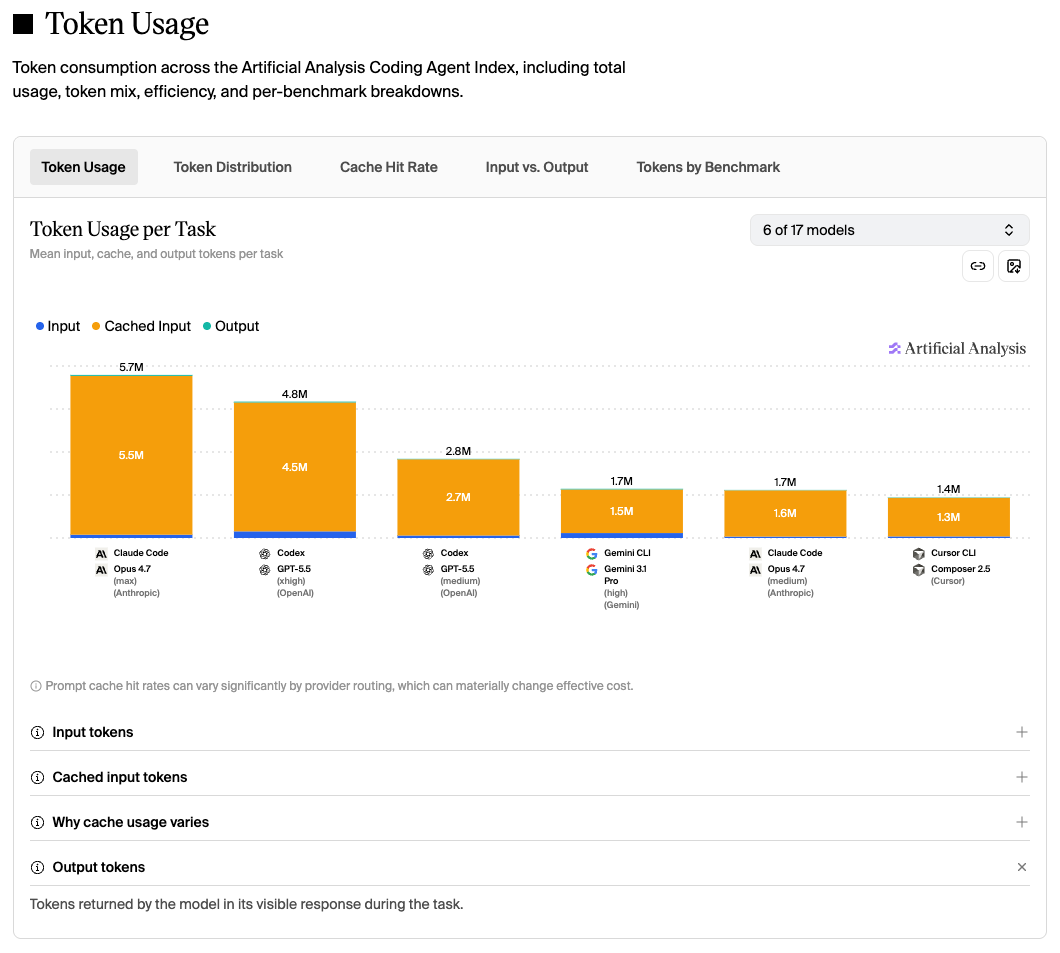This screenshot has height=953, width=1060.
Task: Switch to Token Distribution tab
Action: [x=233, y=167]
